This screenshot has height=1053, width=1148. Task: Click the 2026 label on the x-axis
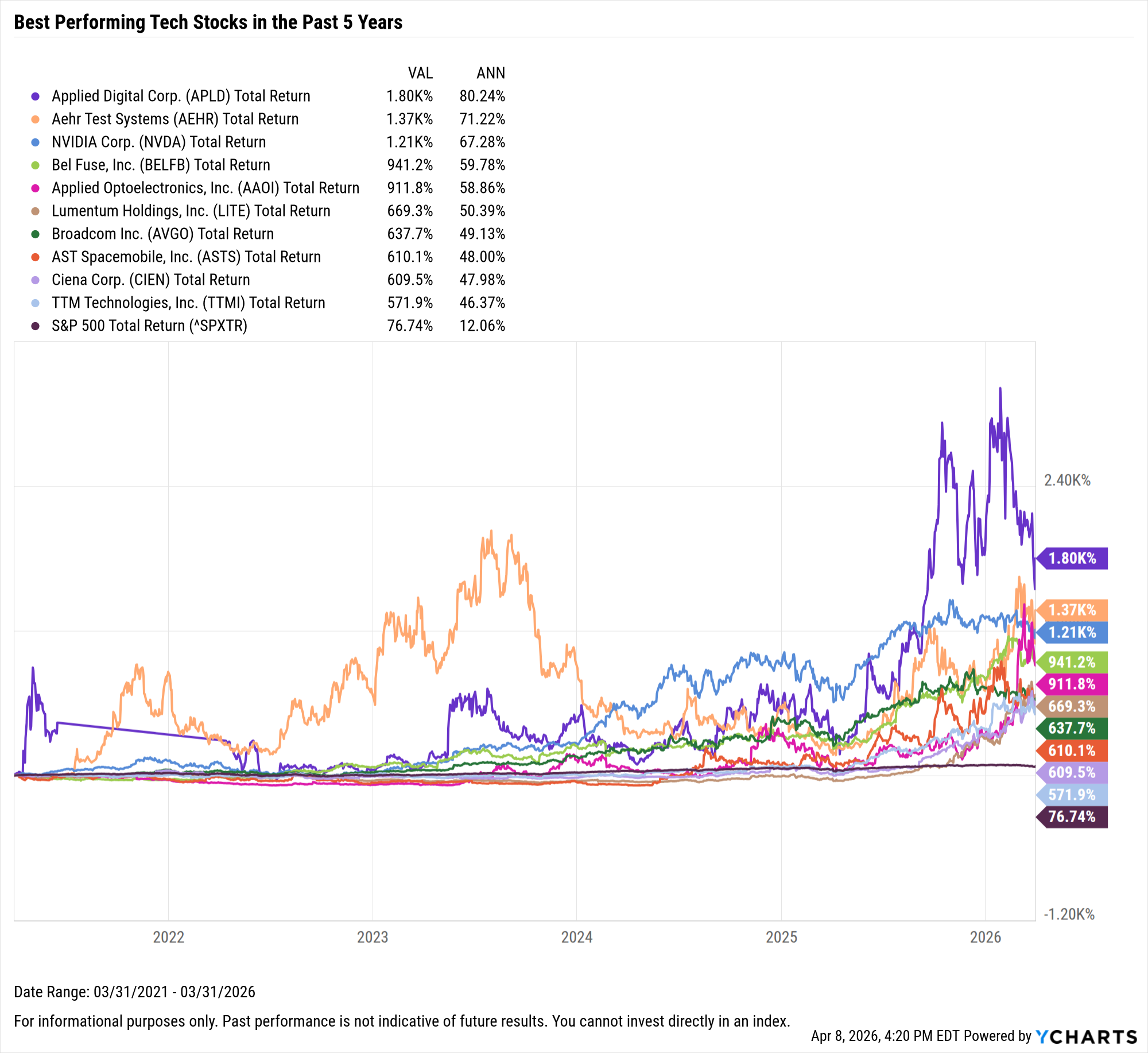pyautogui.click(x=986, y=937)
